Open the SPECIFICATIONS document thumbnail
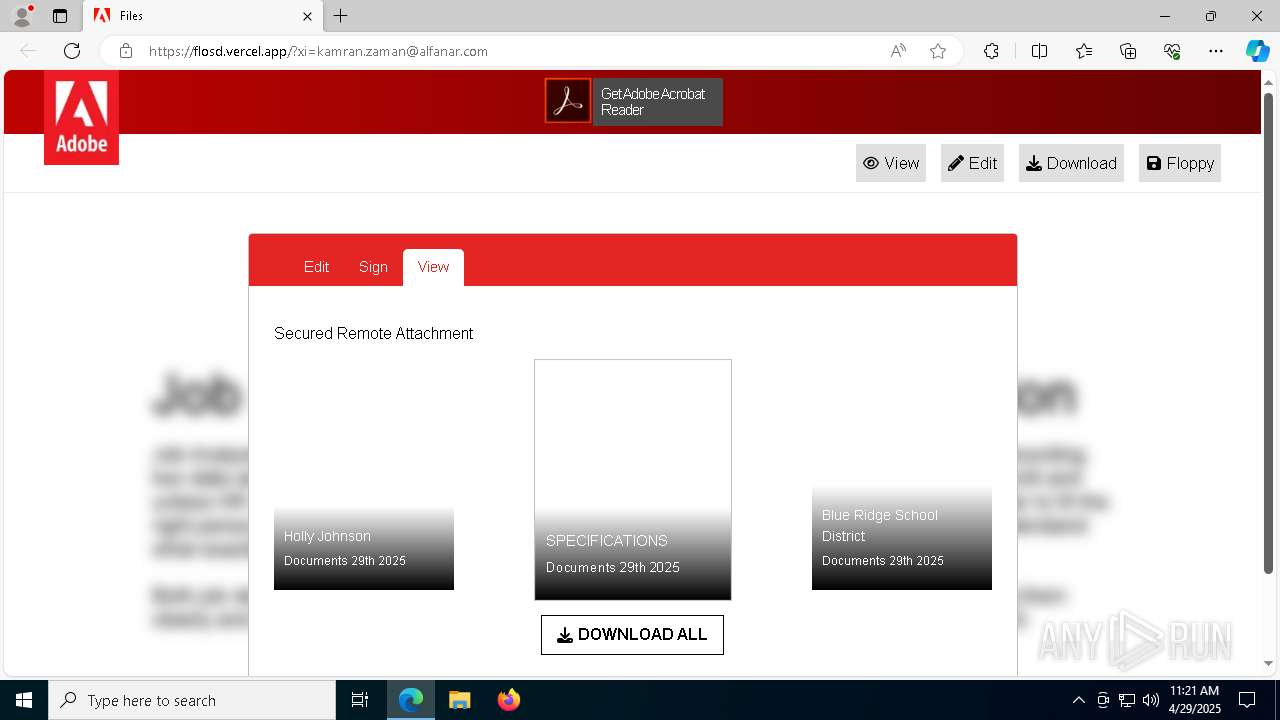Screen dimensions: 1280x720 click(633, 480)
